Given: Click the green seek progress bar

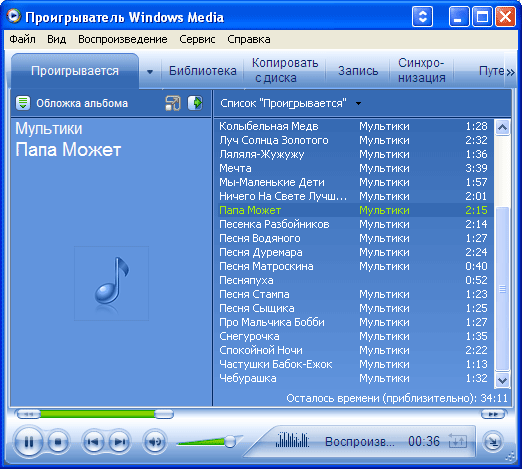Looking at the screenshot, I should pyautogui.click(x=97, y=414).
